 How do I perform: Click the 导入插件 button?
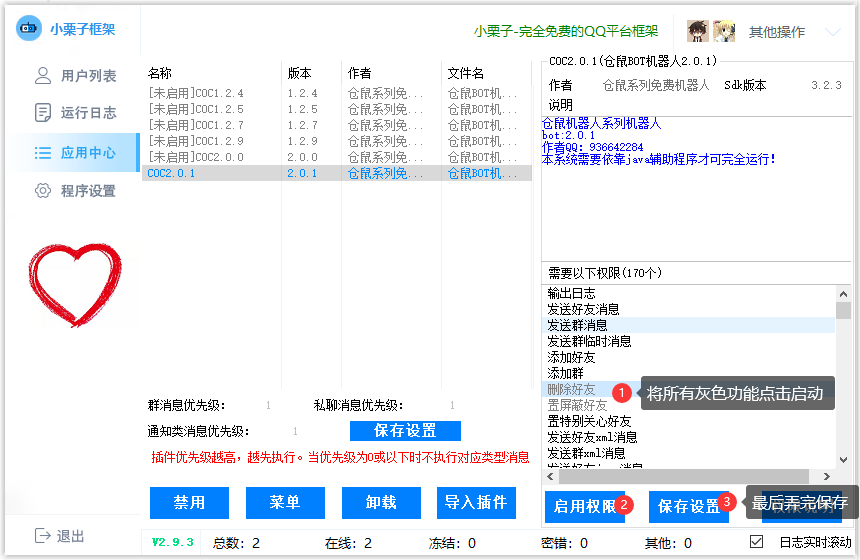476,502
